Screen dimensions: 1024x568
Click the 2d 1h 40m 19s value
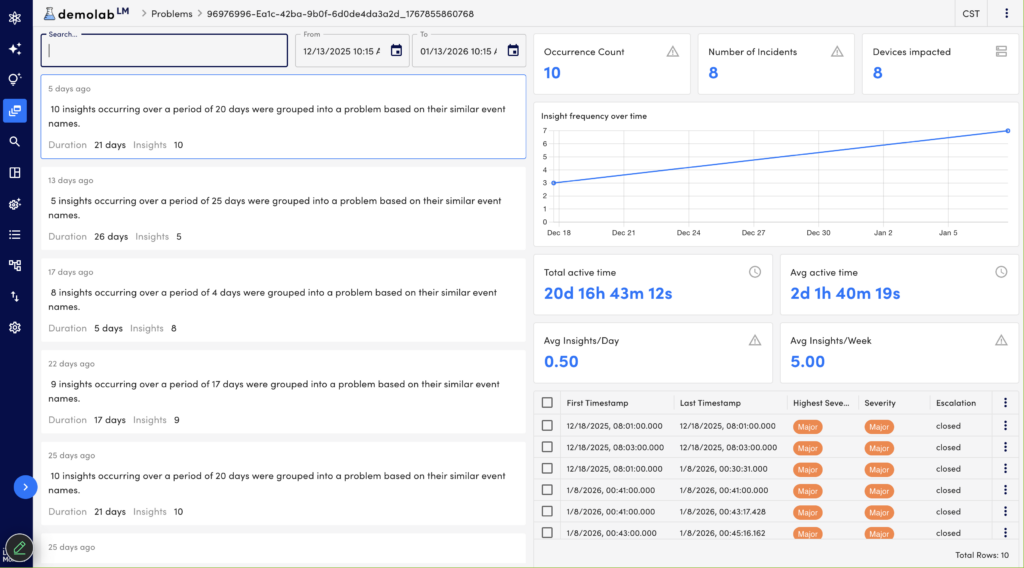[x=845, y=293]
